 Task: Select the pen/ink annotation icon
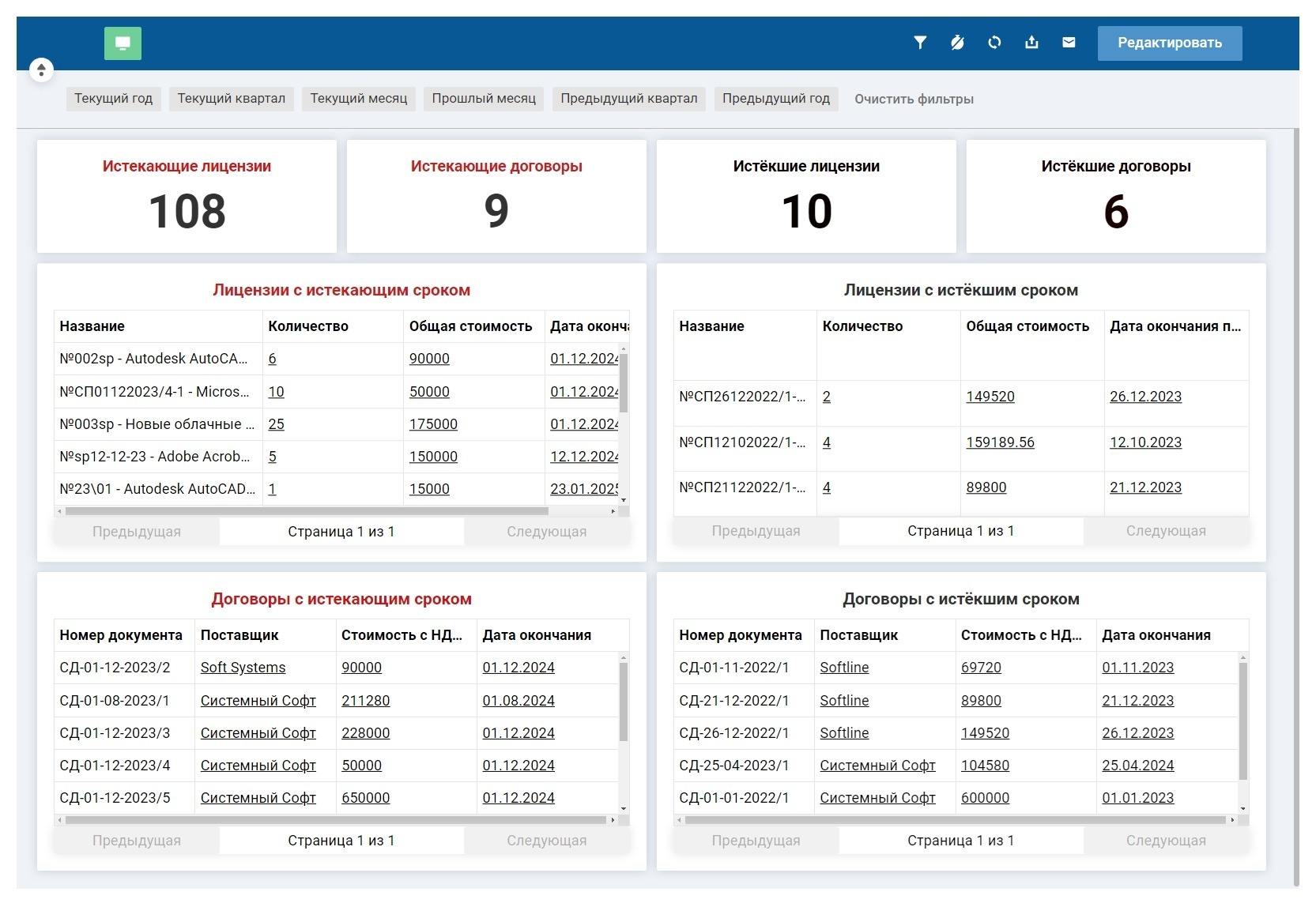(x=957, y=43)
